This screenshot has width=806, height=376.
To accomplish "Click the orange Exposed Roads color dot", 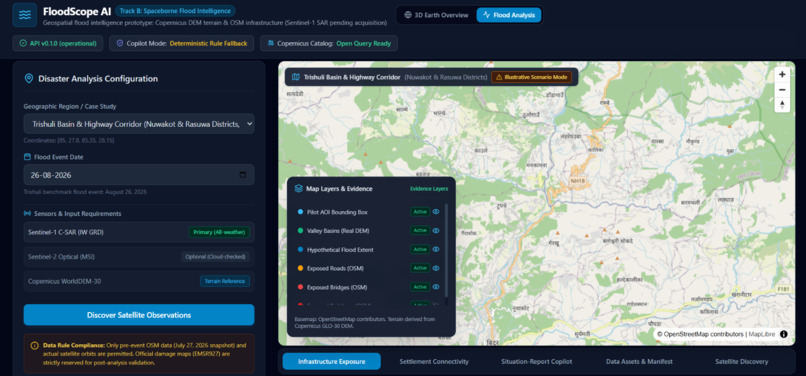I will [x=300, y=268].
